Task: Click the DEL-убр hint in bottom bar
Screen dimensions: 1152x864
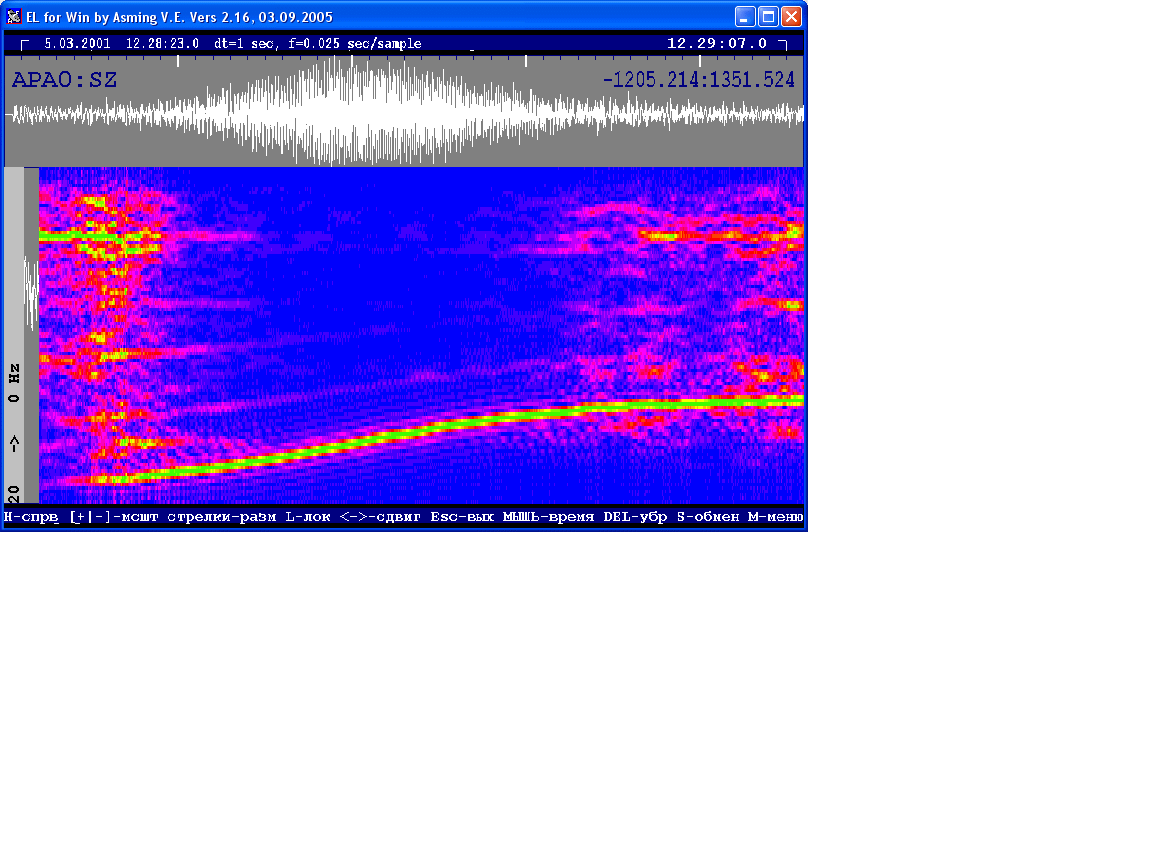Action: tap(635, 517)
